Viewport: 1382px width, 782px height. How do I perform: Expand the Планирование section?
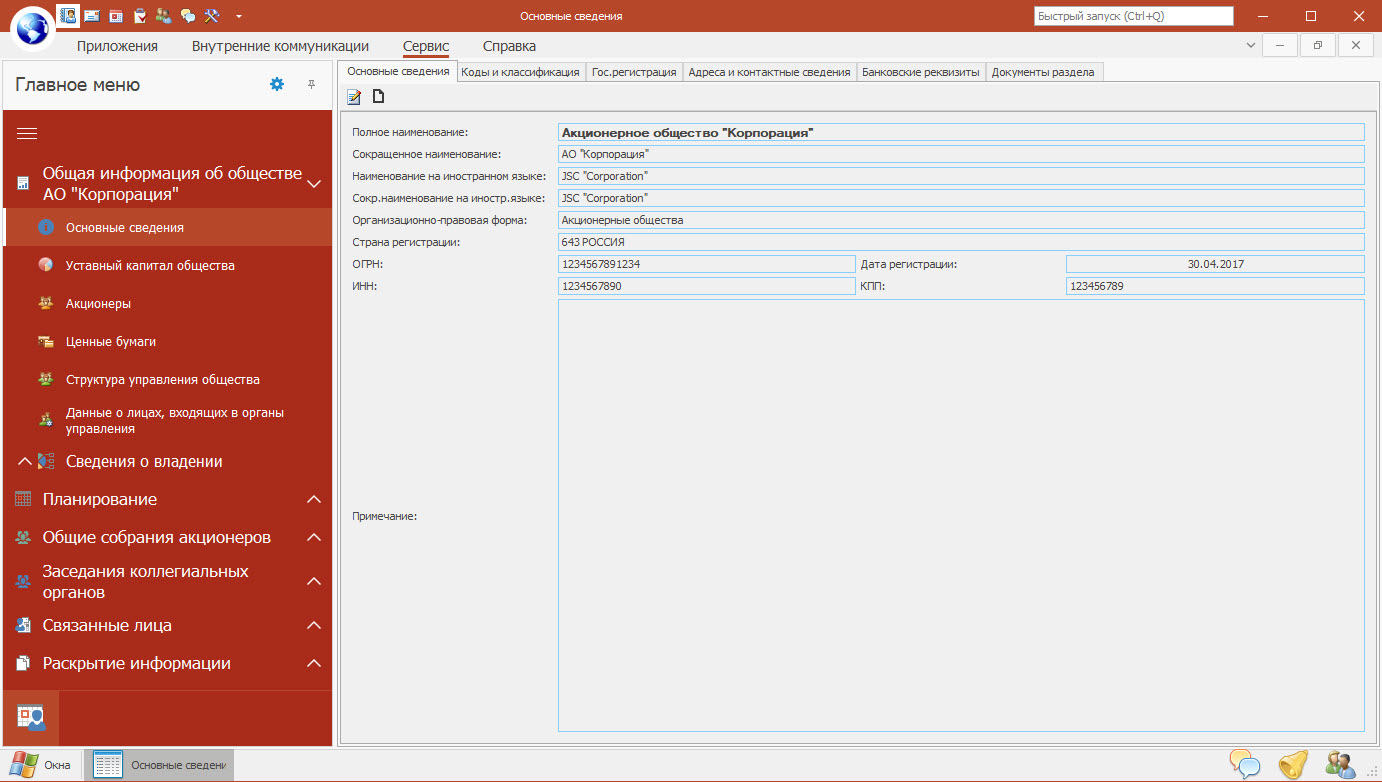313,500
